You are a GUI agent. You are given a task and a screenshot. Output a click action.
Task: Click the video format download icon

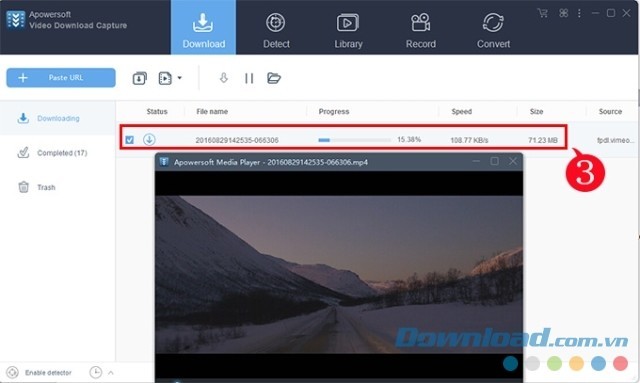165,78
